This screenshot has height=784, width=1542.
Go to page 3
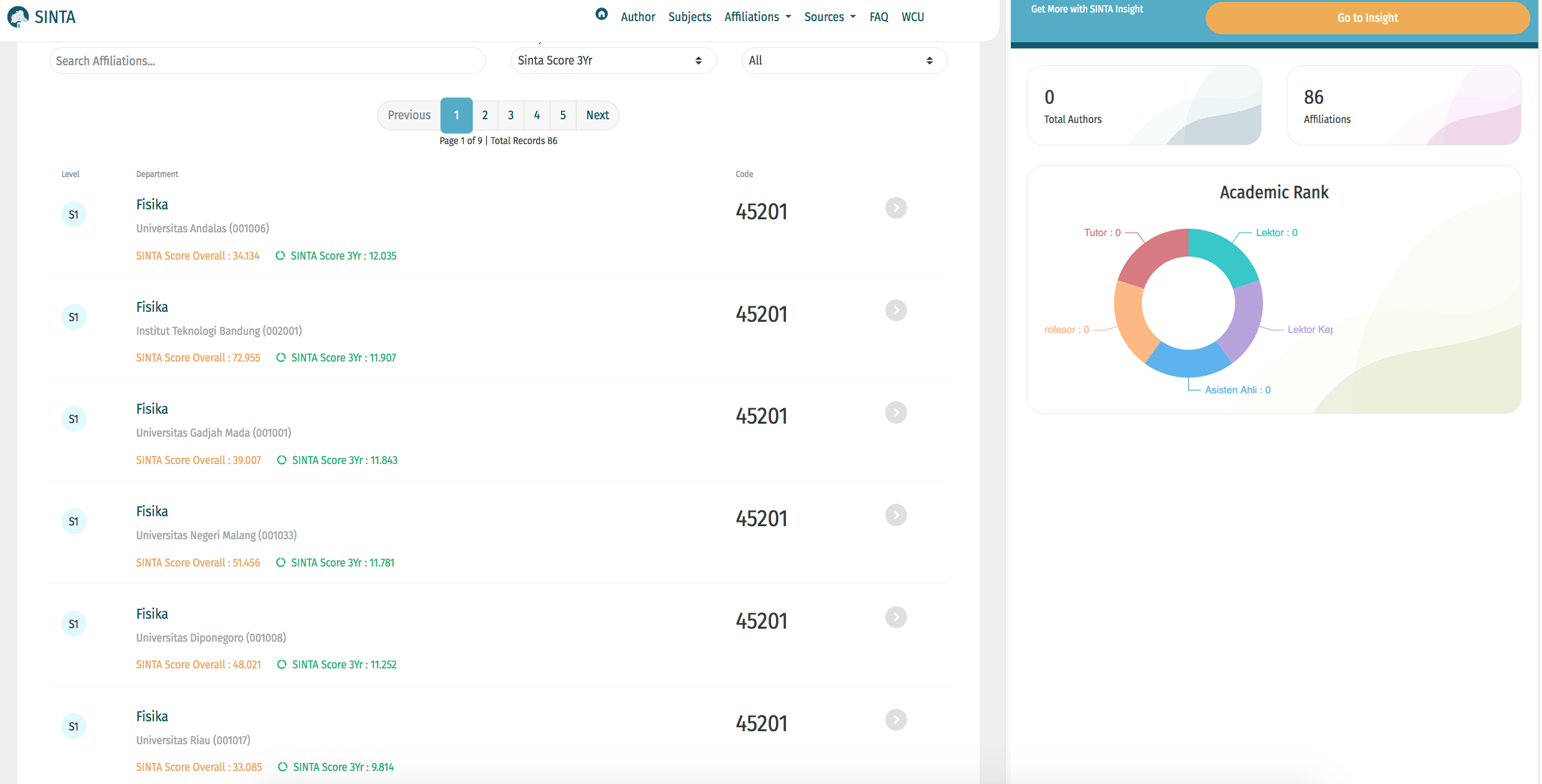[511, 115]
